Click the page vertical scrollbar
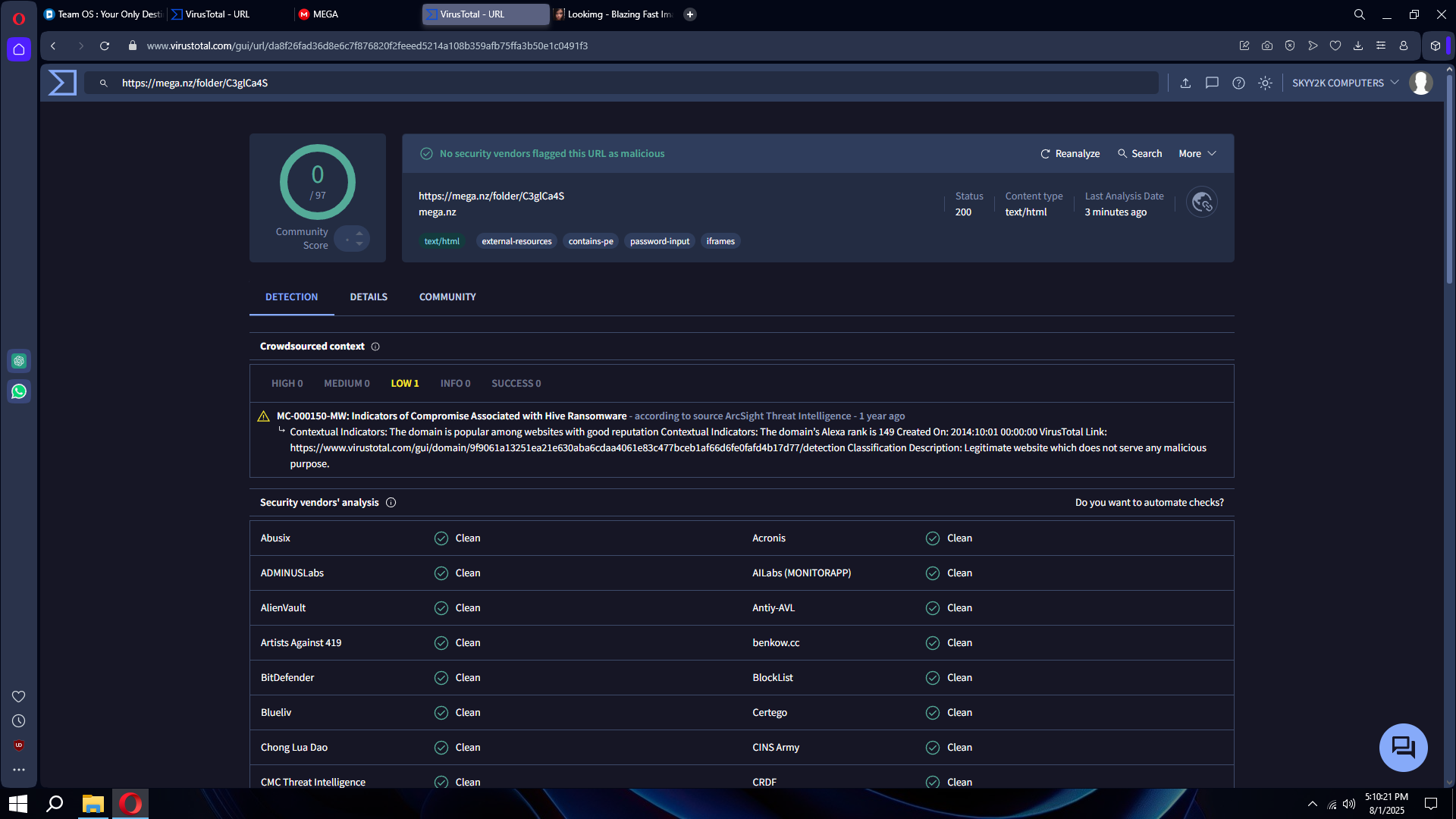This screenshot has height=819, width=1456. click(x=1449, y=178)
